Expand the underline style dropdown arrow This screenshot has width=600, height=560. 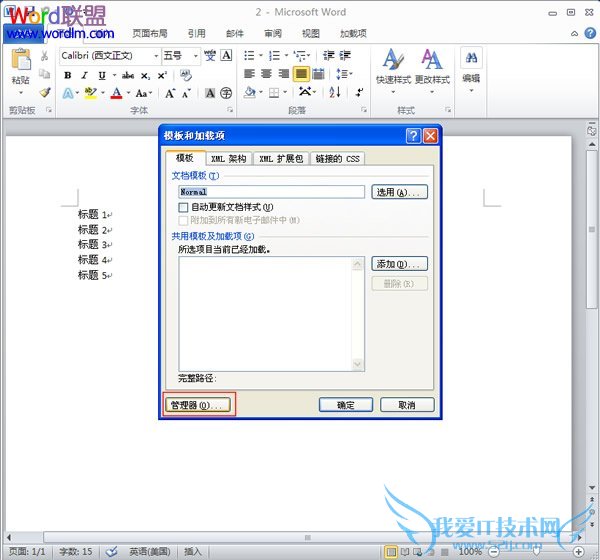pos(114,75)
